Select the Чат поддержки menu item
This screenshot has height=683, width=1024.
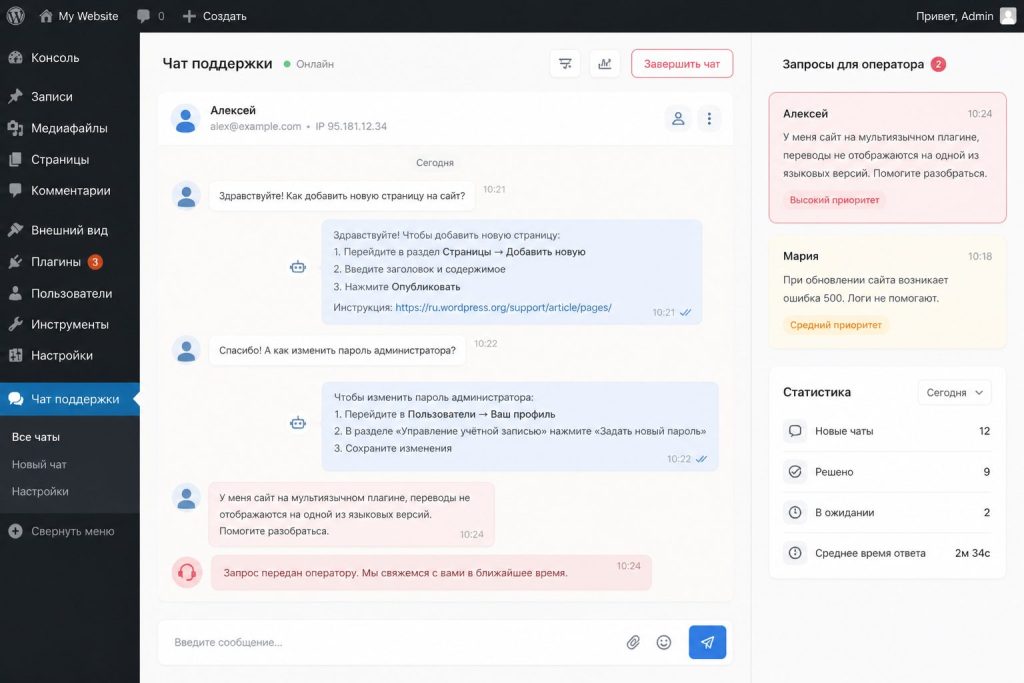pyautogui.click(x=70, y=399)
